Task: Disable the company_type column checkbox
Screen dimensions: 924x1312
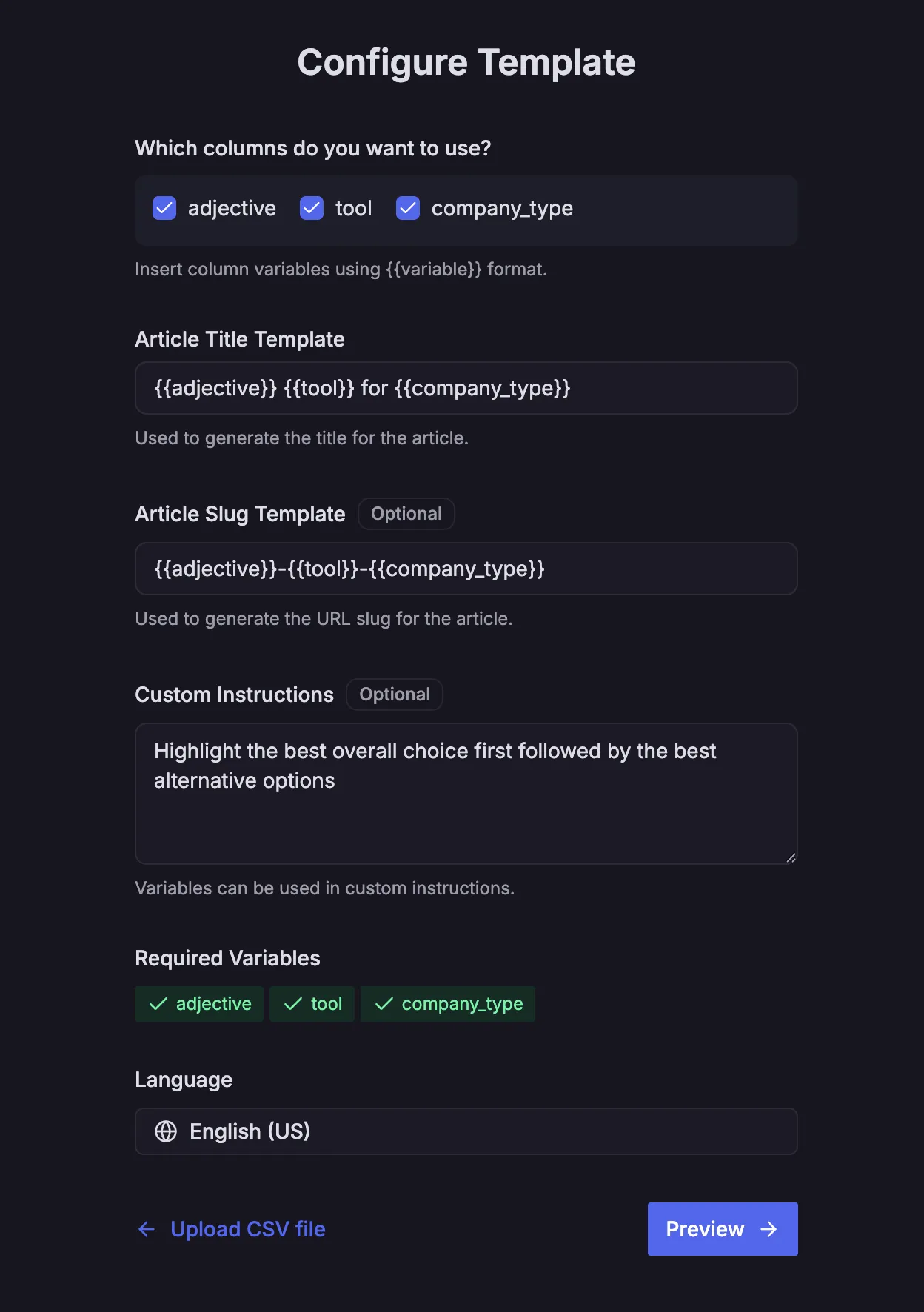Action: coord(408,209)
